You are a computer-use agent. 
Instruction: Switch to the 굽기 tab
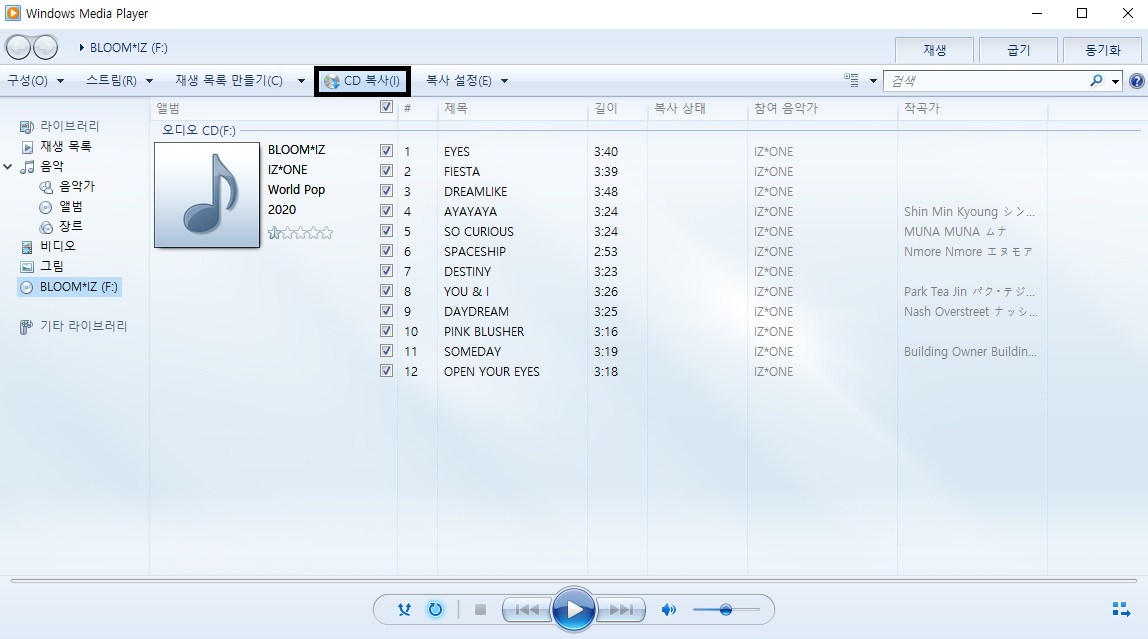(1018, 50)
